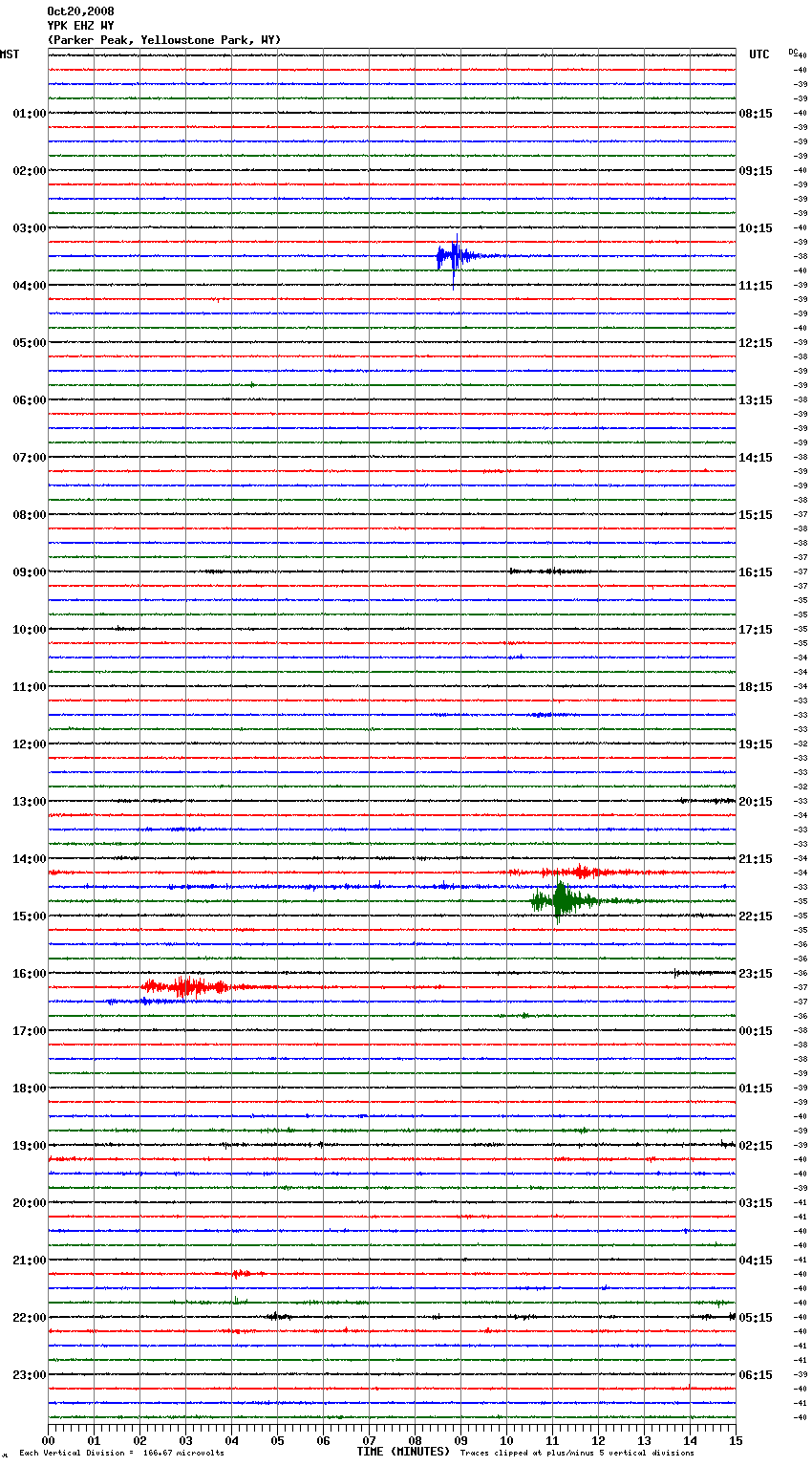
Task: Pick the 18:15 UTC time label
Action: click(x=756, y=687)
